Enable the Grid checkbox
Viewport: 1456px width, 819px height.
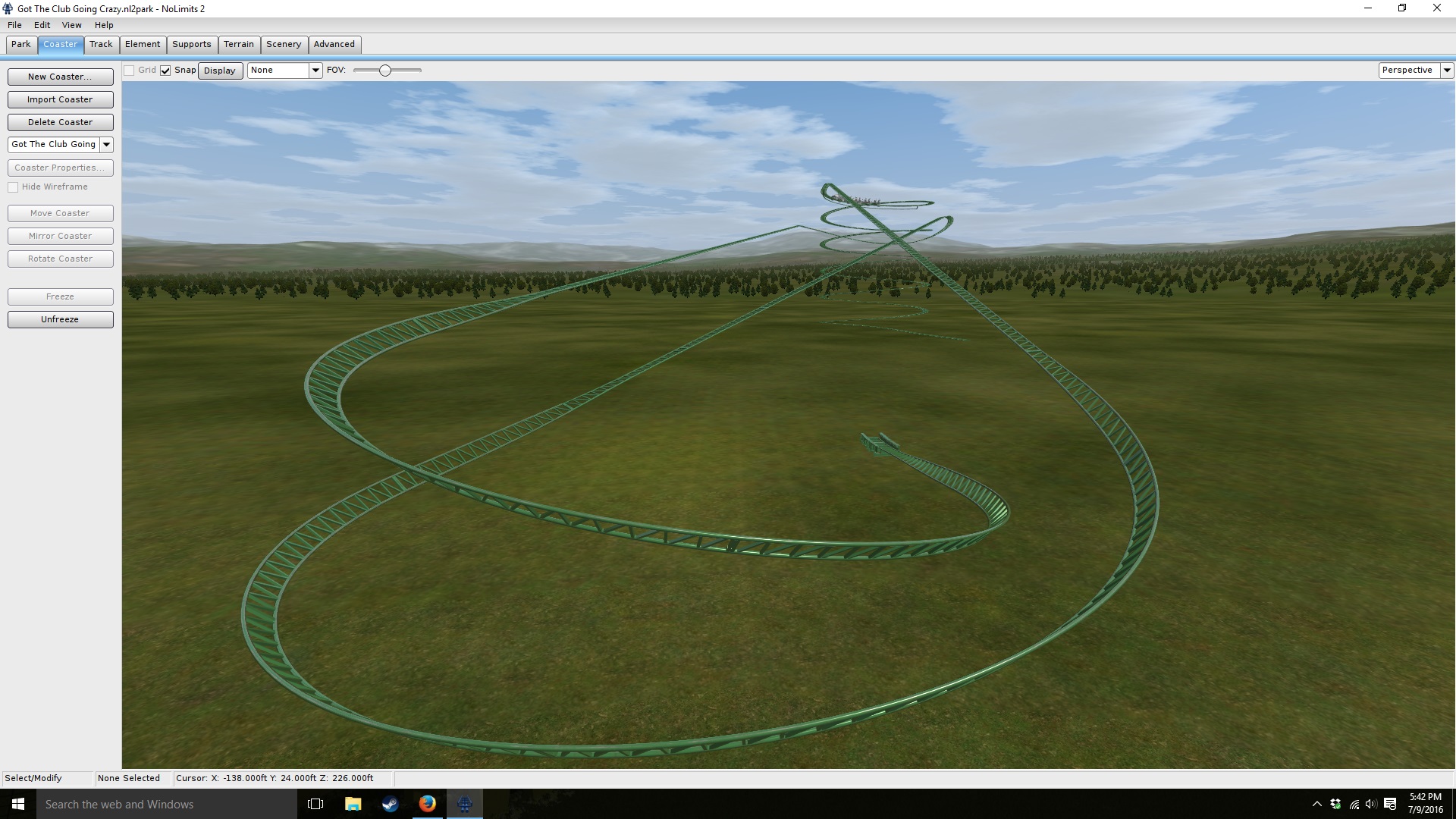130,71
